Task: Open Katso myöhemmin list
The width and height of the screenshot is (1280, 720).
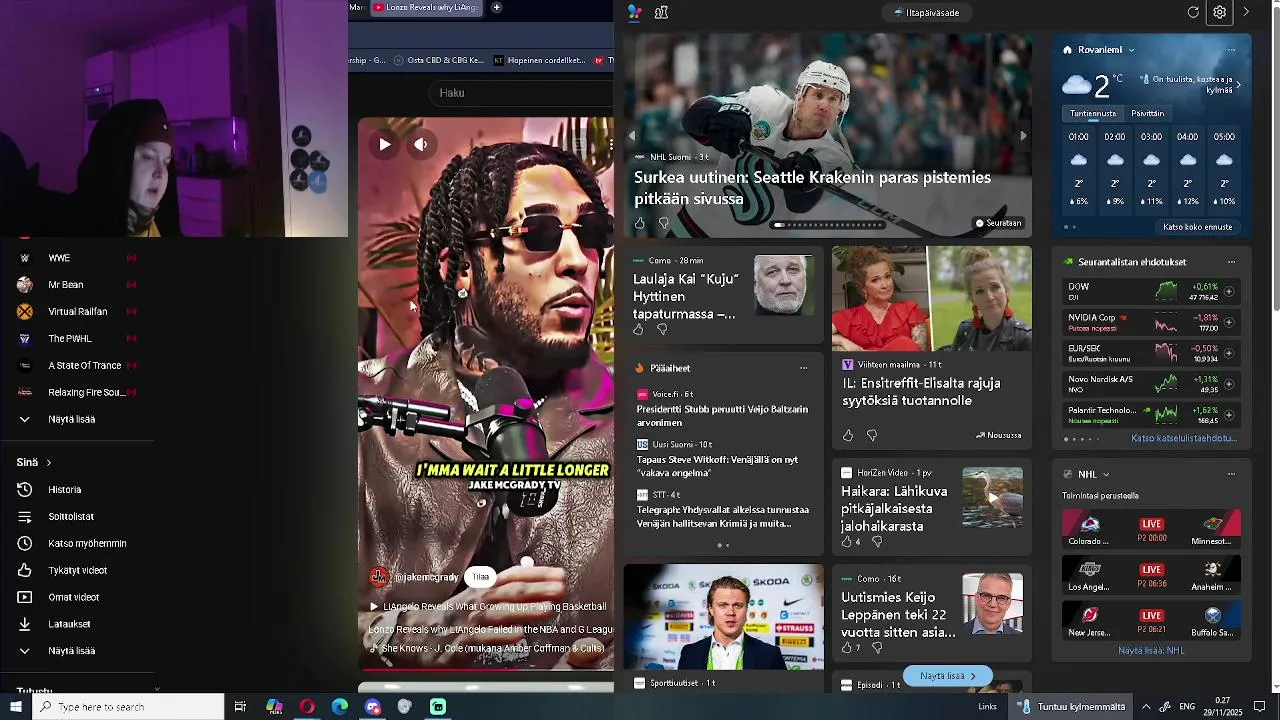Action: tap(87, 544)
